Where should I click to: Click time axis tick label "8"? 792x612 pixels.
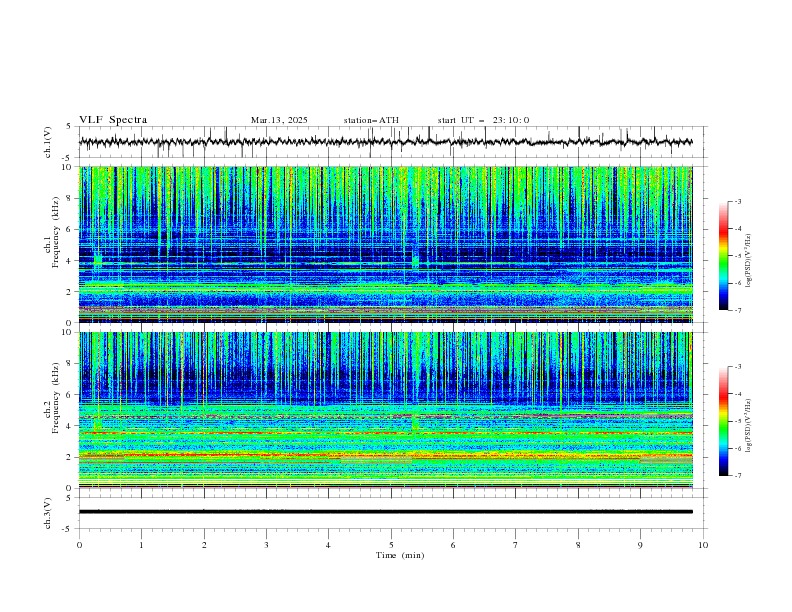tap(578, 545)
